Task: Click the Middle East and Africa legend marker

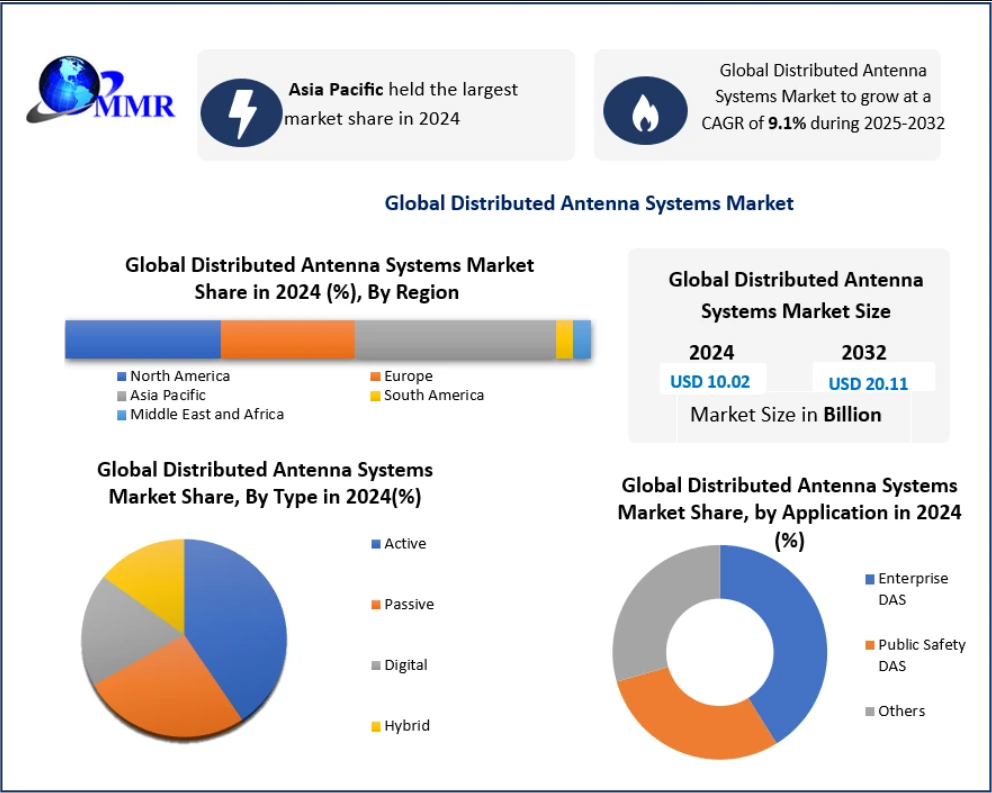Action: coord(122,415)
